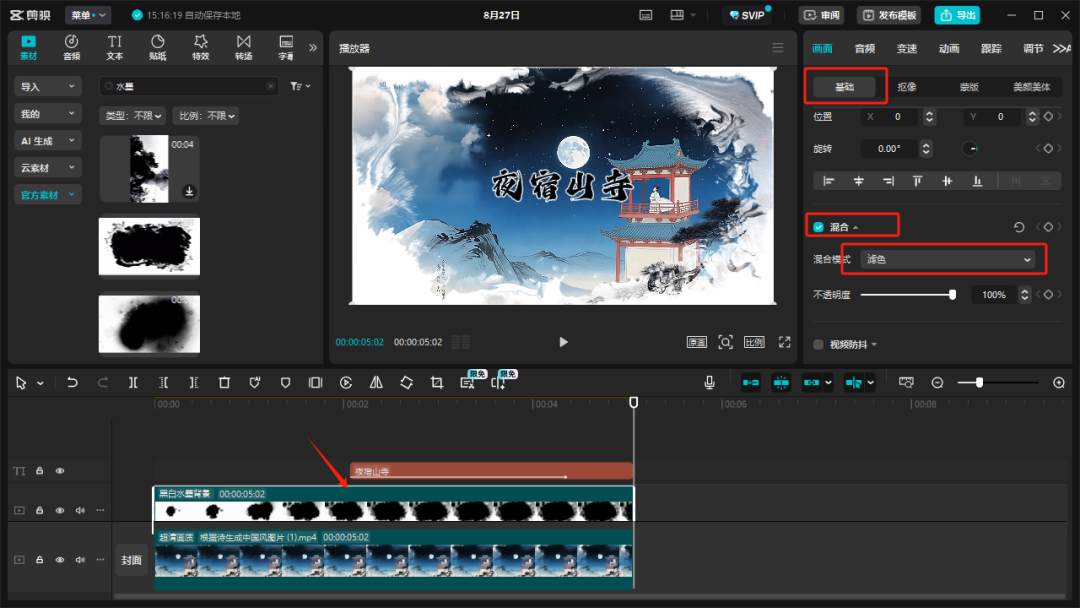The height and width of the screenshot is (608, 1080).
Task: Select the crop tool in timeline toolbar
Action: (x=436, y=382)
